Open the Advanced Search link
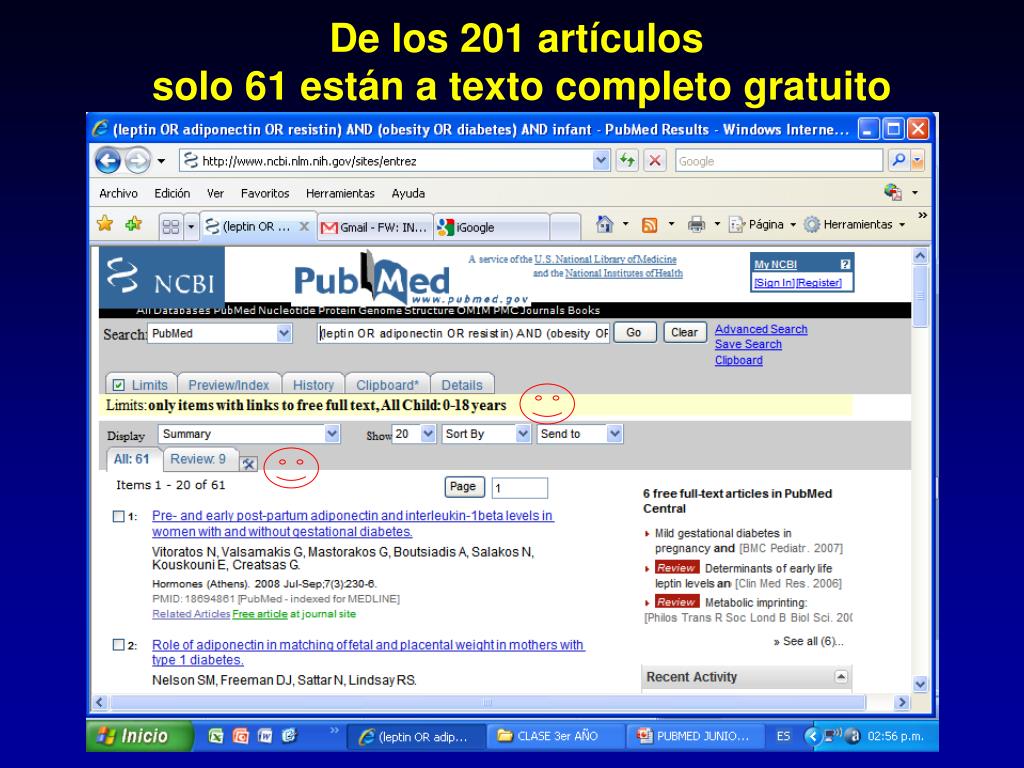The image size is (1024, 768). tap(761, 329)
